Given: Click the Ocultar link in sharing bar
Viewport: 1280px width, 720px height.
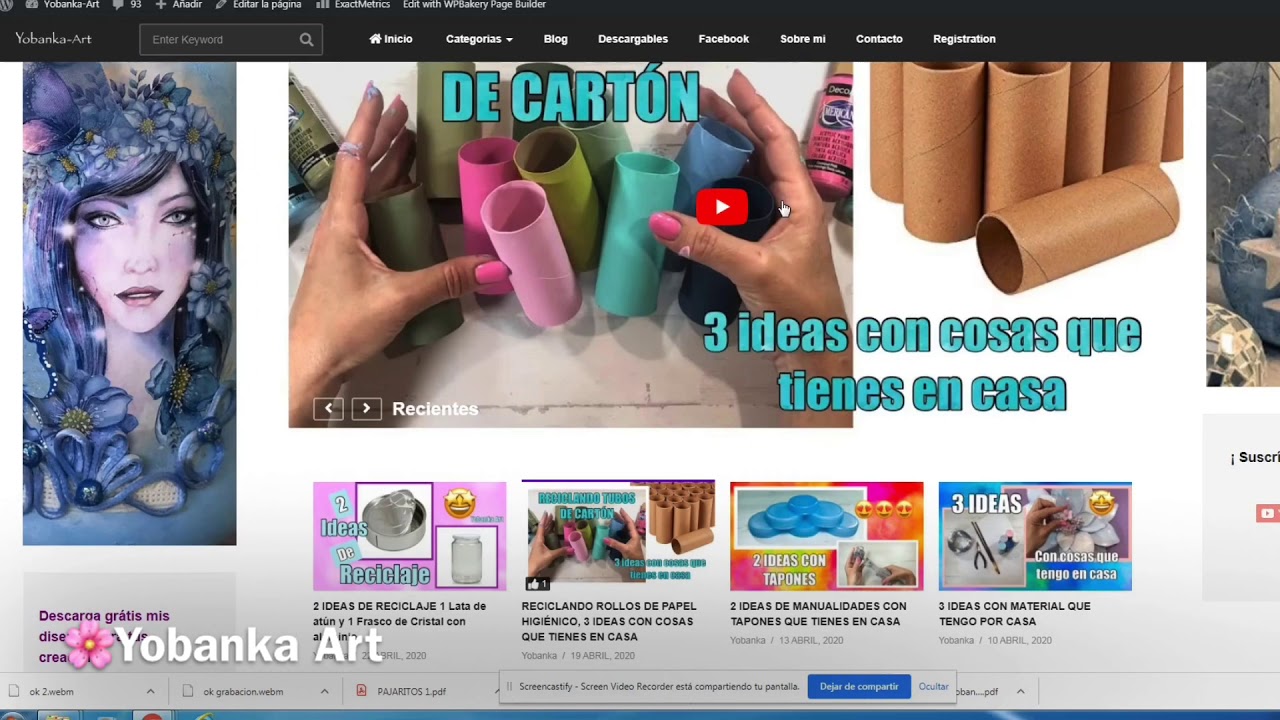Looking at the screenshot, I should [933, 687].
